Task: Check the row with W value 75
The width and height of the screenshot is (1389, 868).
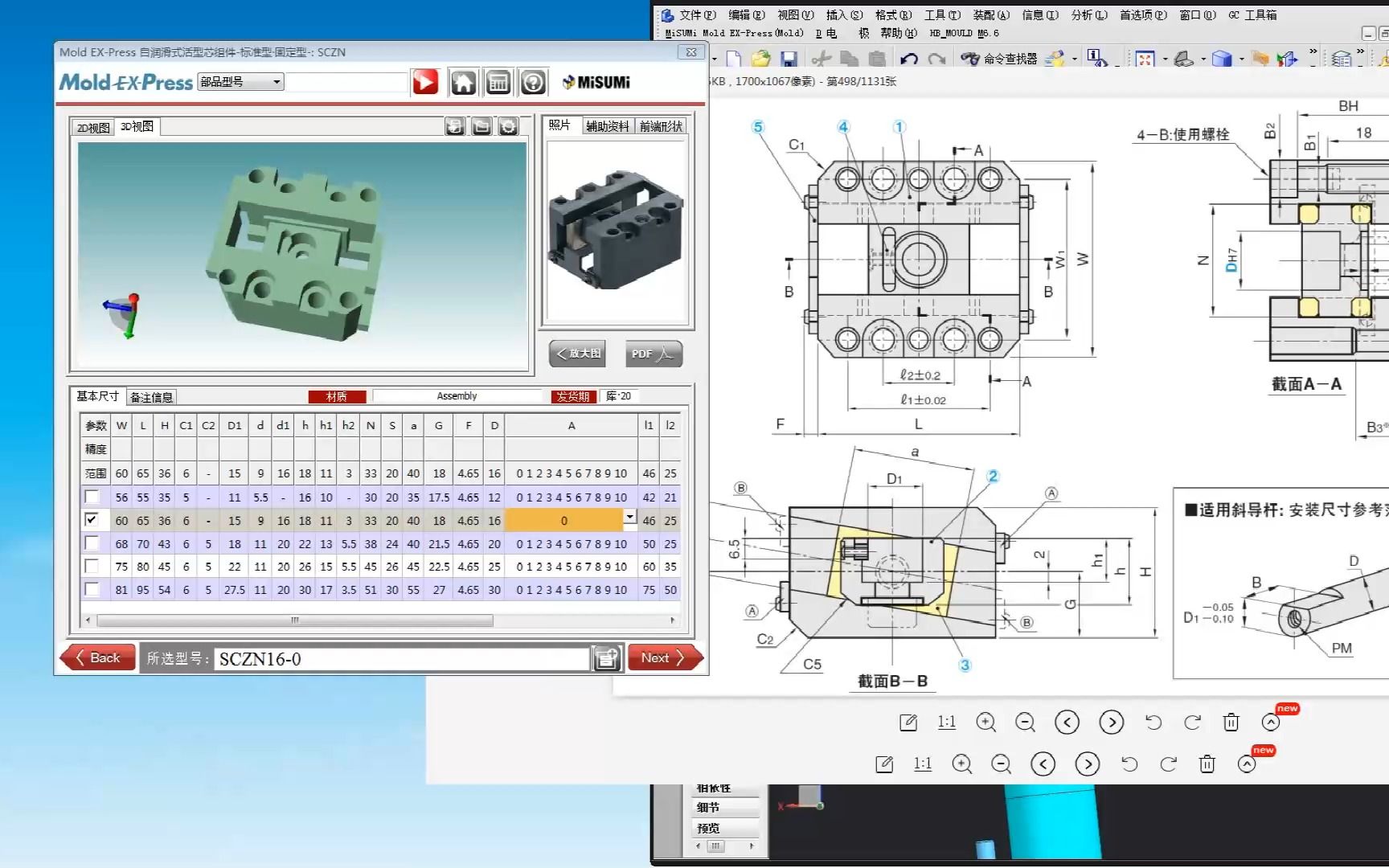Action: click(92, 566)
